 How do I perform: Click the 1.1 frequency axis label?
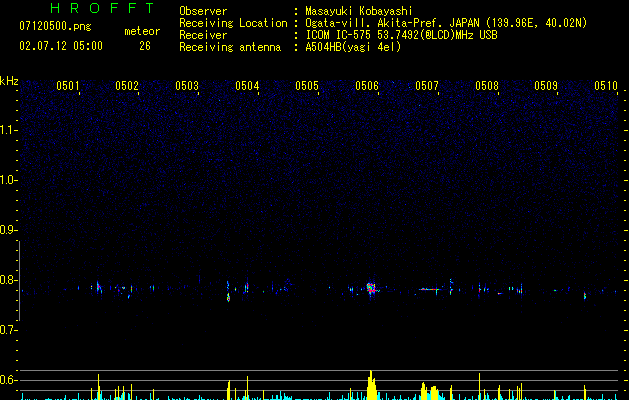click(8, 130)
